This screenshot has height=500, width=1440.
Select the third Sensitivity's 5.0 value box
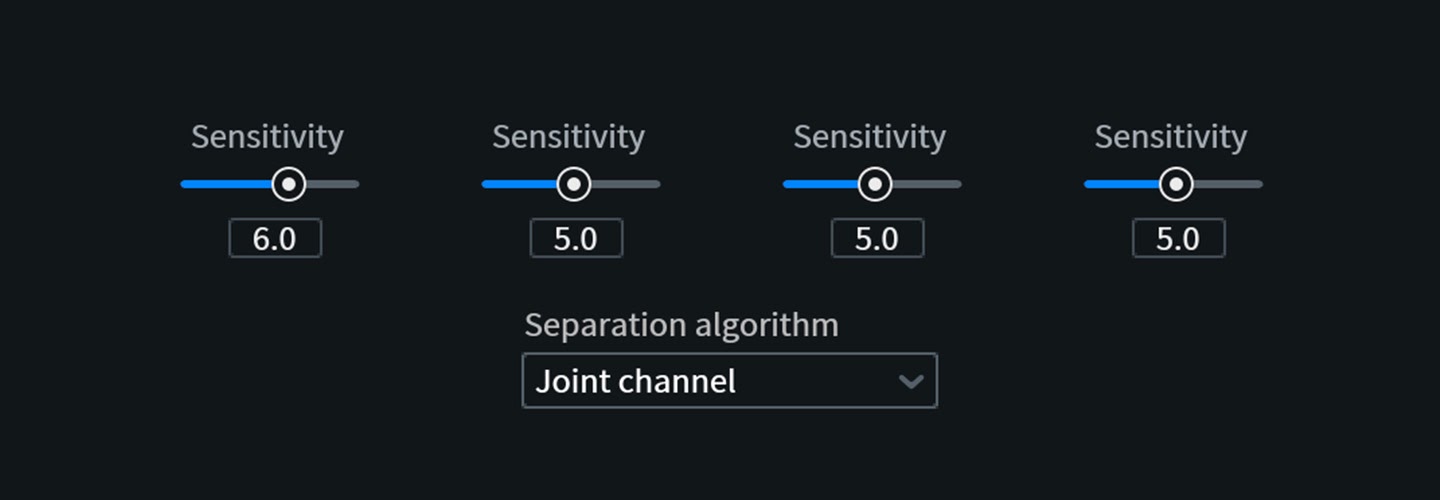tap(877, 239)
